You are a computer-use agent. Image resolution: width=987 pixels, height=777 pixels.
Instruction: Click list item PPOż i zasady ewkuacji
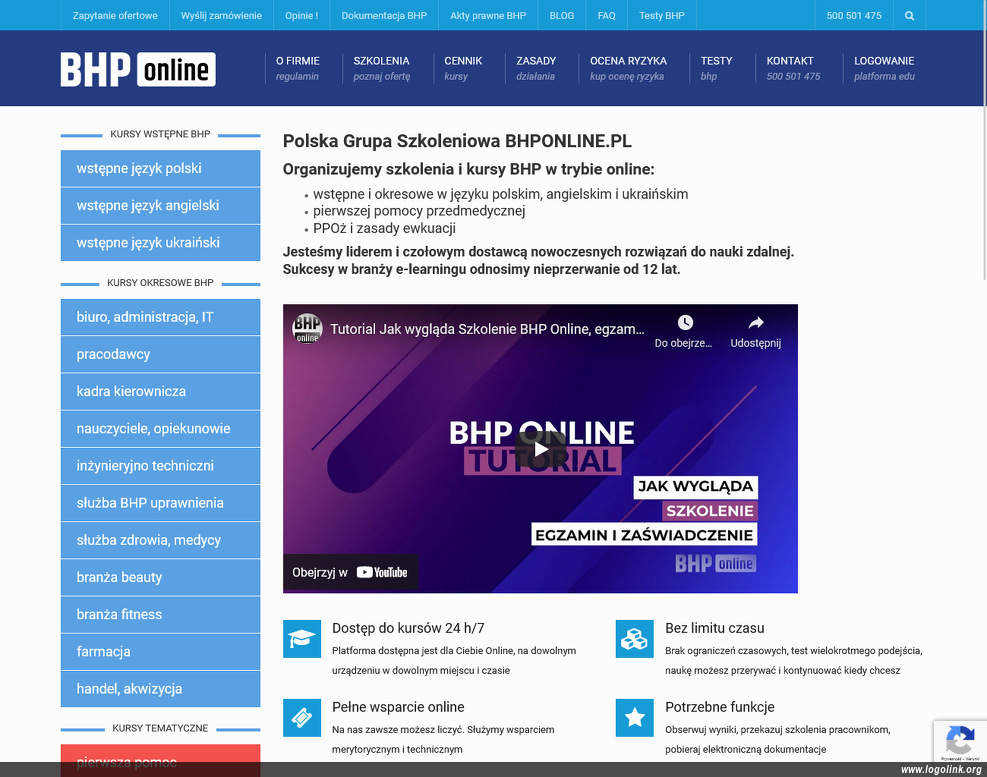tap(384, 228)
